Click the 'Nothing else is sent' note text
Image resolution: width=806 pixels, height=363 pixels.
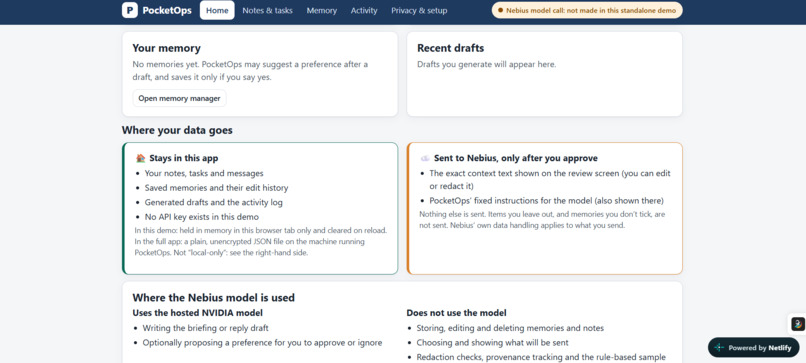[542, 220]
